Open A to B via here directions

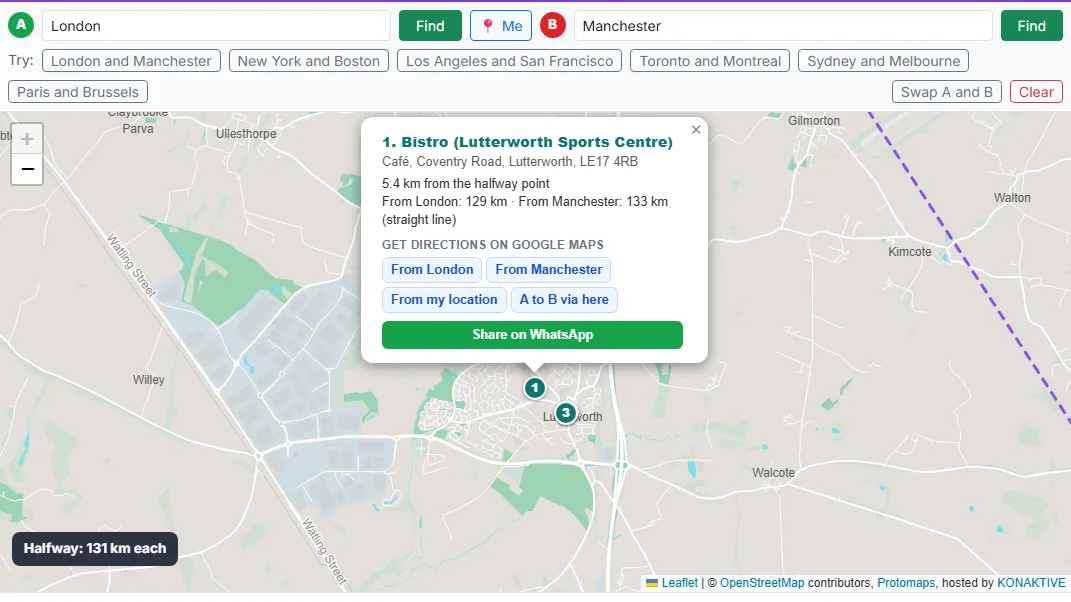(564, 299)
